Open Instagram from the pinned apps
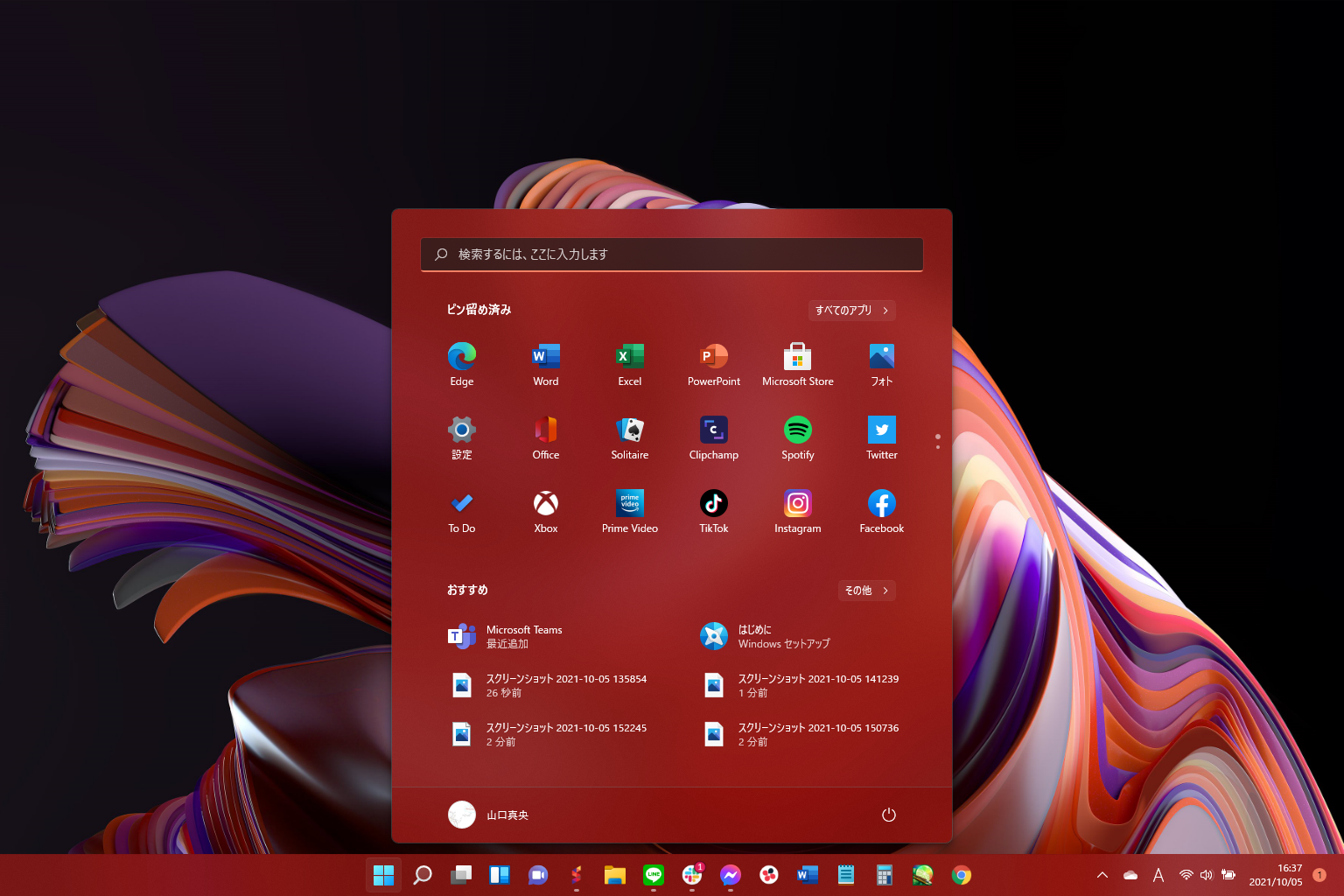 (797, 505)
